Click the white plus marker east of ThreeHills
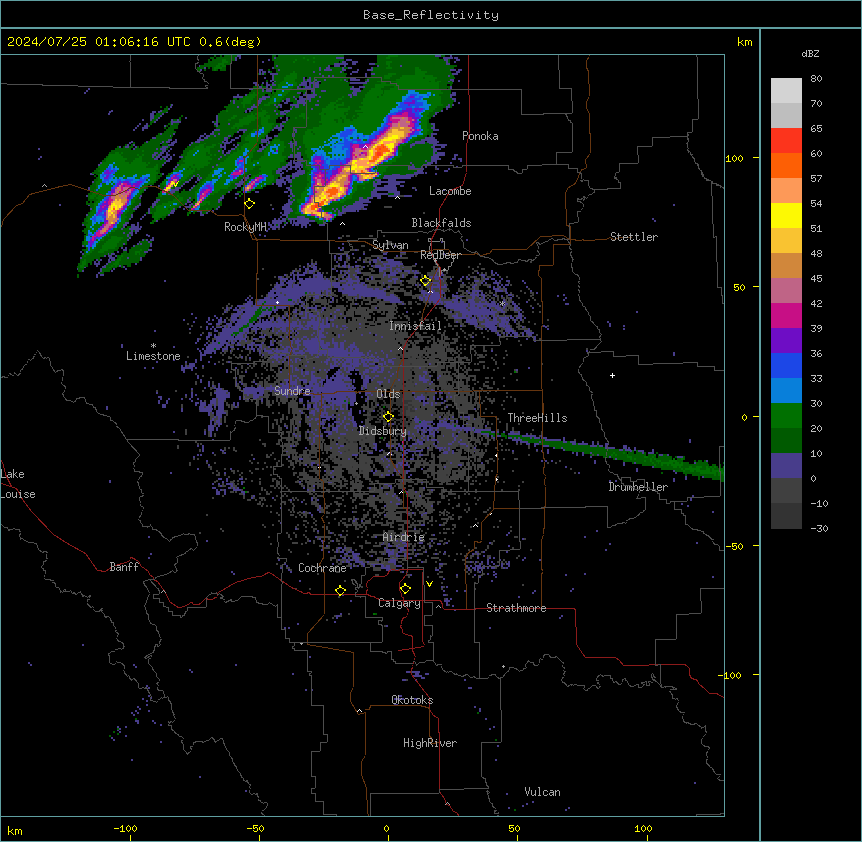The image size is (862, 842). [612, 376]
